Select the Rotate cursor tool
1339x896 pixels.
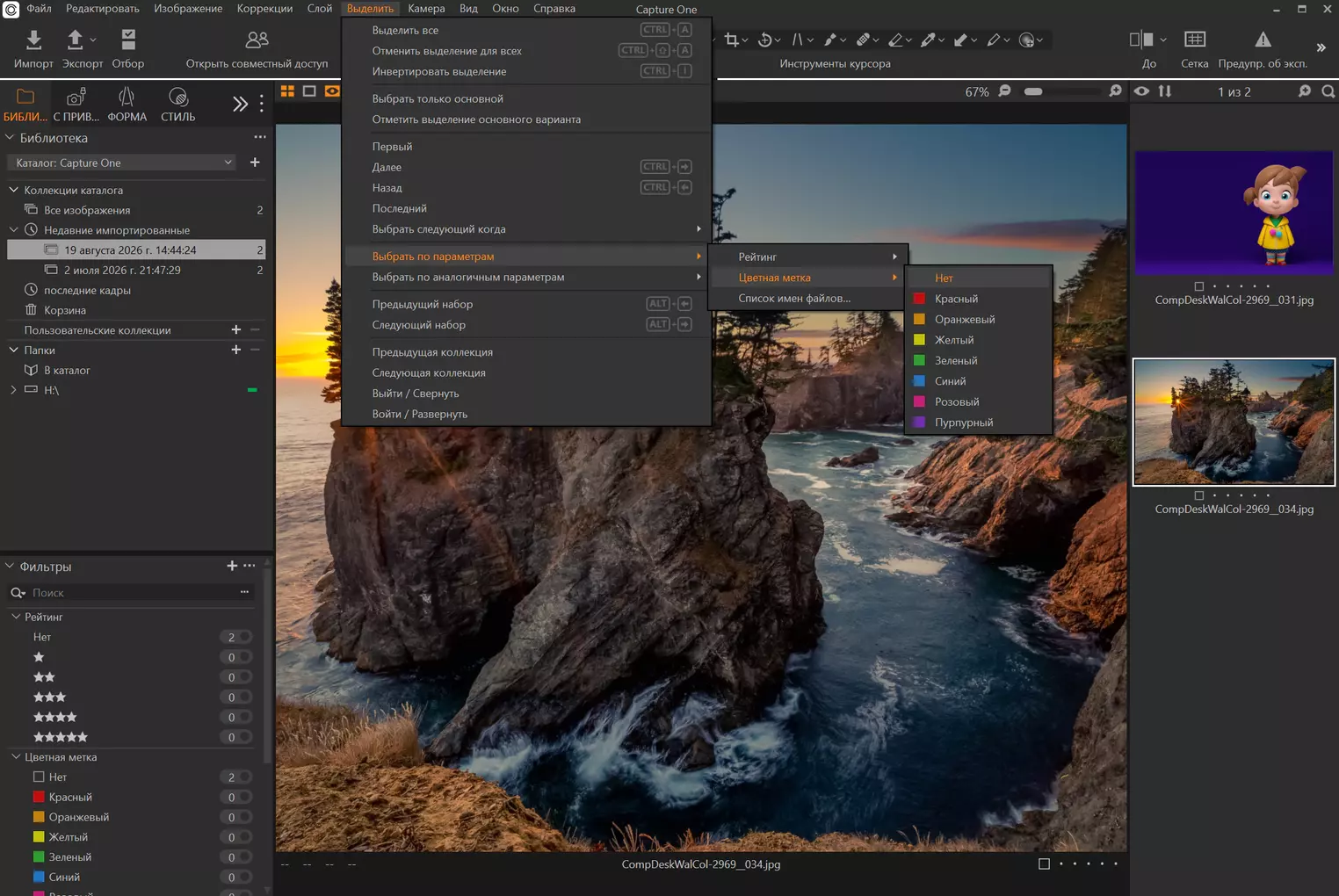[x=764, y=40]
